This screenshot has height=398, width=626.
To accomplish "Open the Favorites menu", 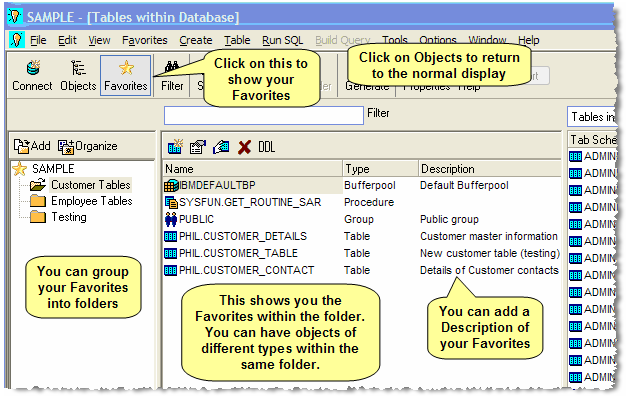I will (145, 40).
